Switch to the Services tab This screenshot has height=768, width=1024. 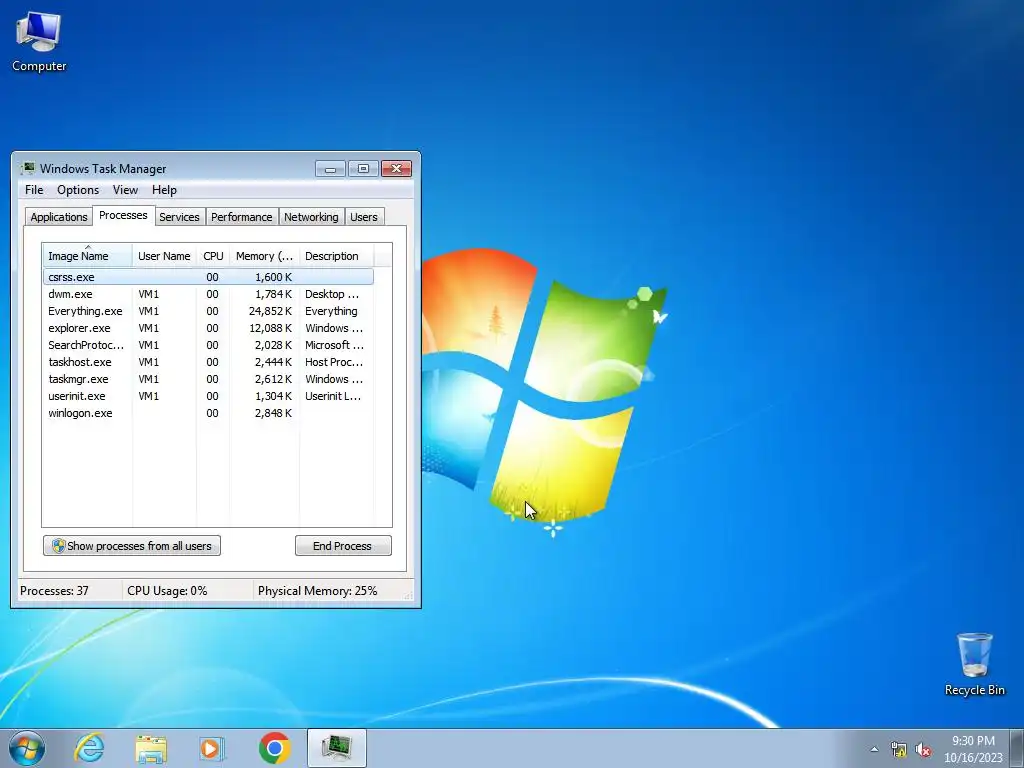[180, 217]
